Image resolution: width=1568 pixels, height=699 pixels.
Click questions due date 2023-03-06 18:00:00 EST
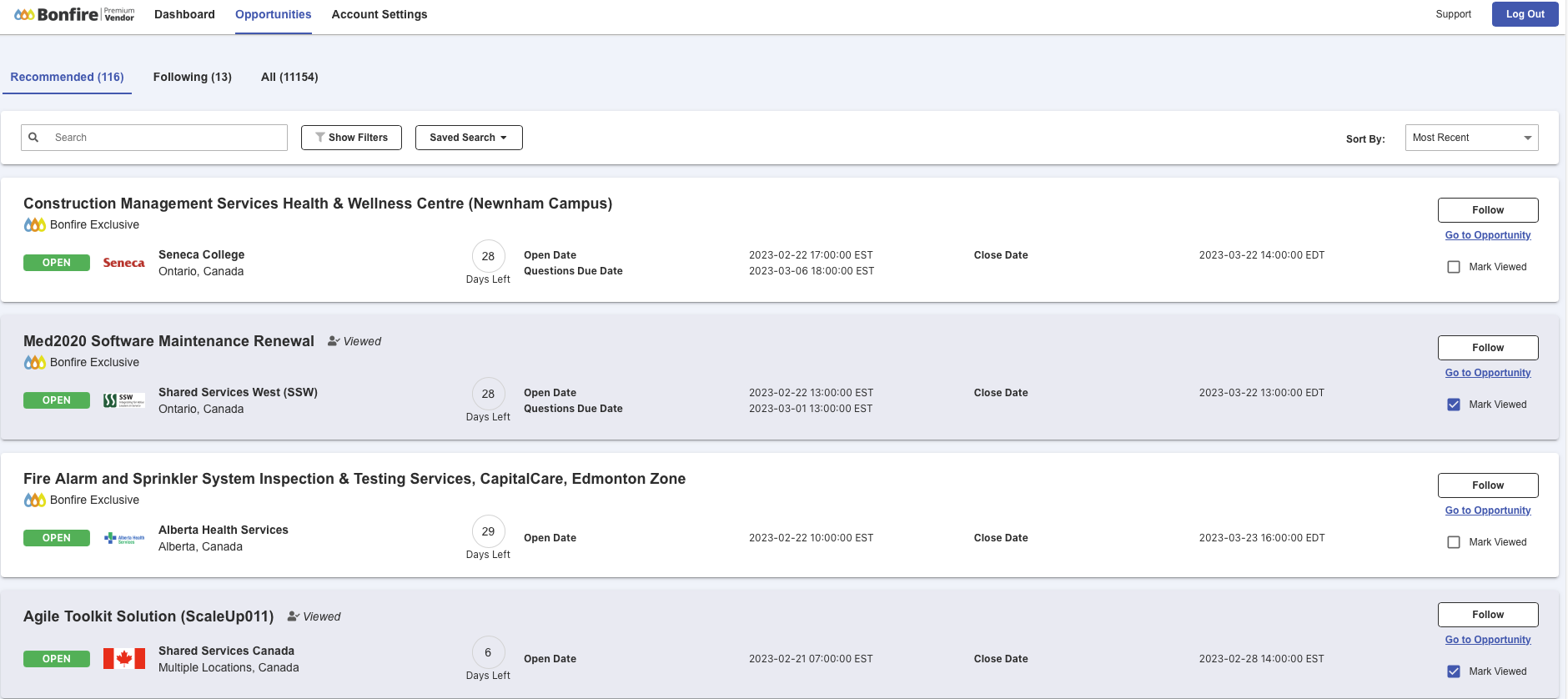(812, 271)
